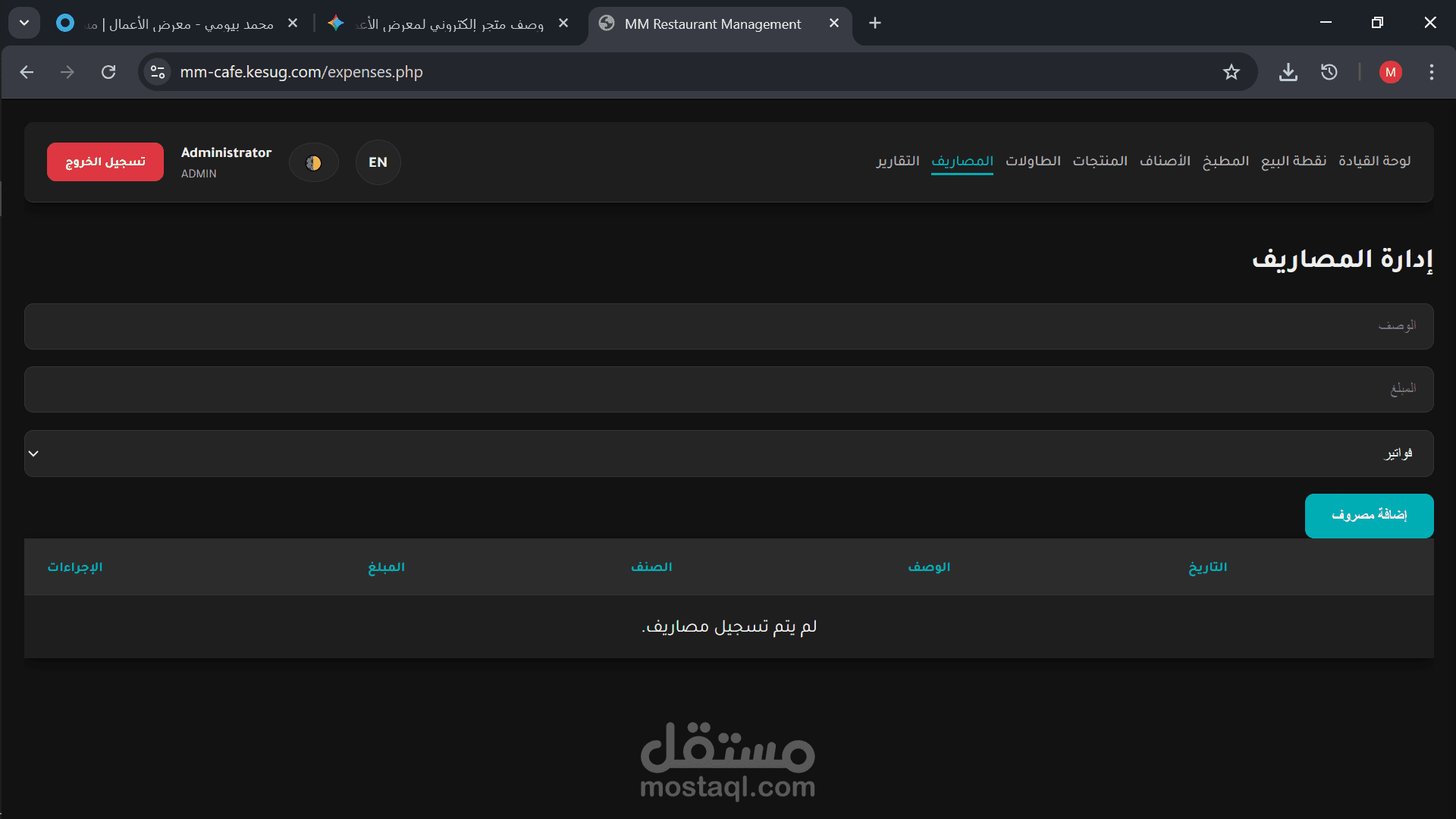Switch to the محمد بيومي portfolio tab
The height and width of the screenshot is (819, 1456).
click(x=174, y=24)
